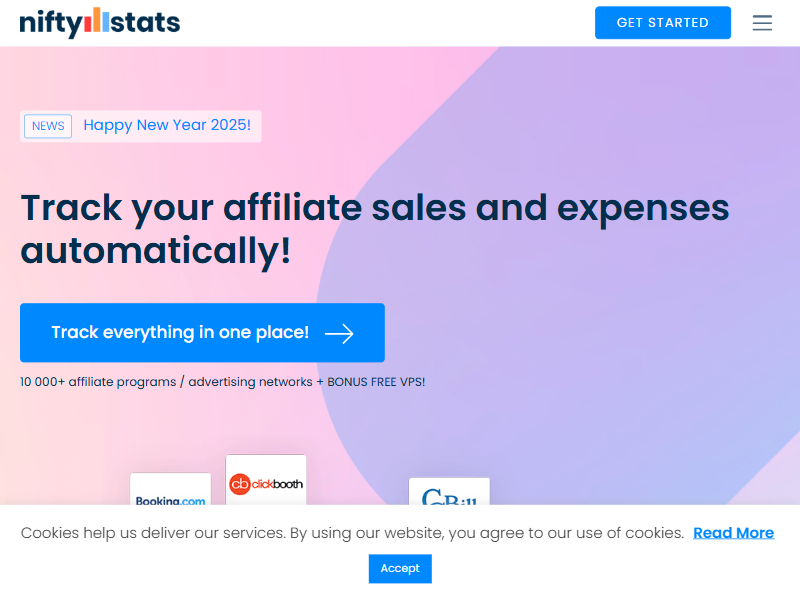Open the Booking.com affiliate logo tile

[x=170, y=490]
